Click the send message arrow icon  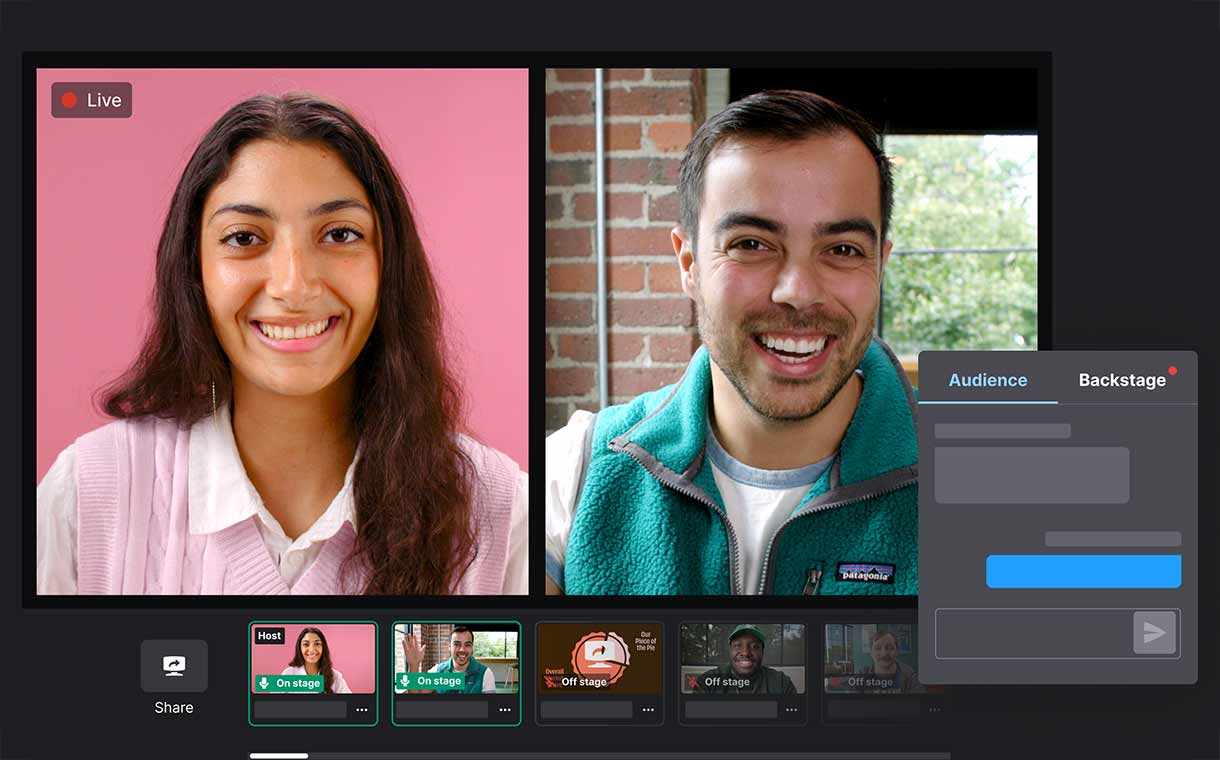click(1157, 632)
